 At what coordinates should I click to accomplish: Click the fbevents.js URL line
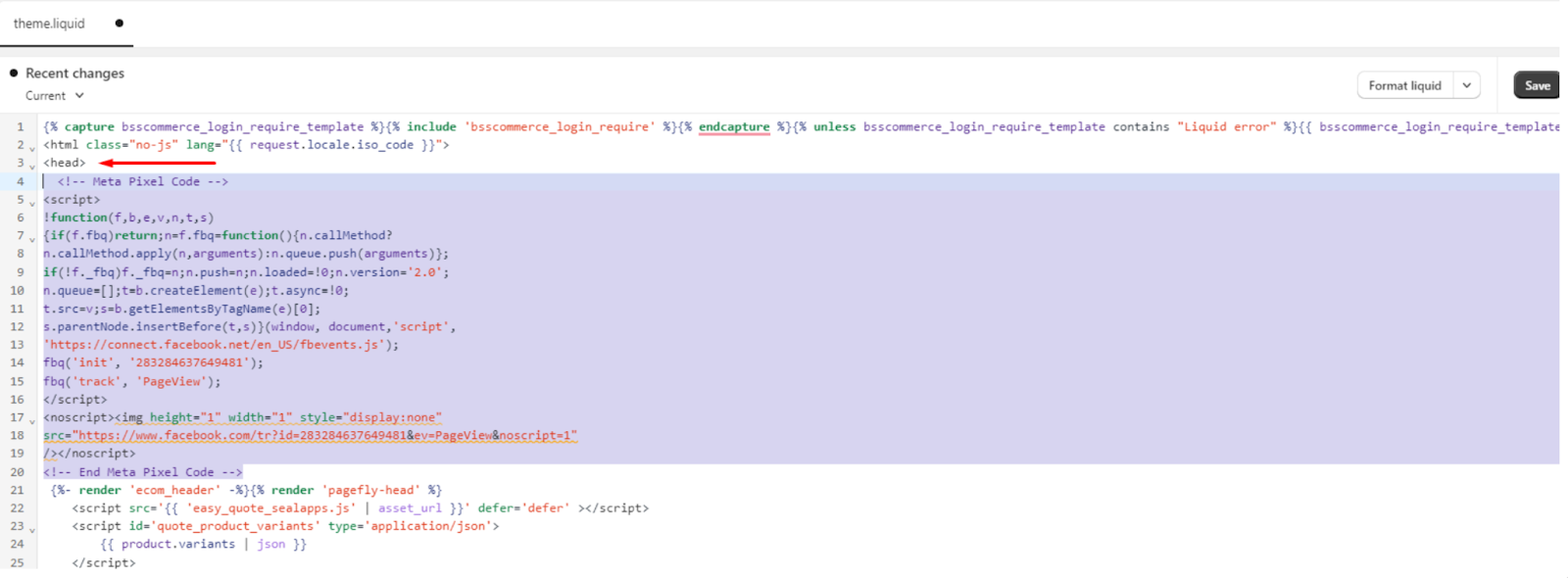221,345
